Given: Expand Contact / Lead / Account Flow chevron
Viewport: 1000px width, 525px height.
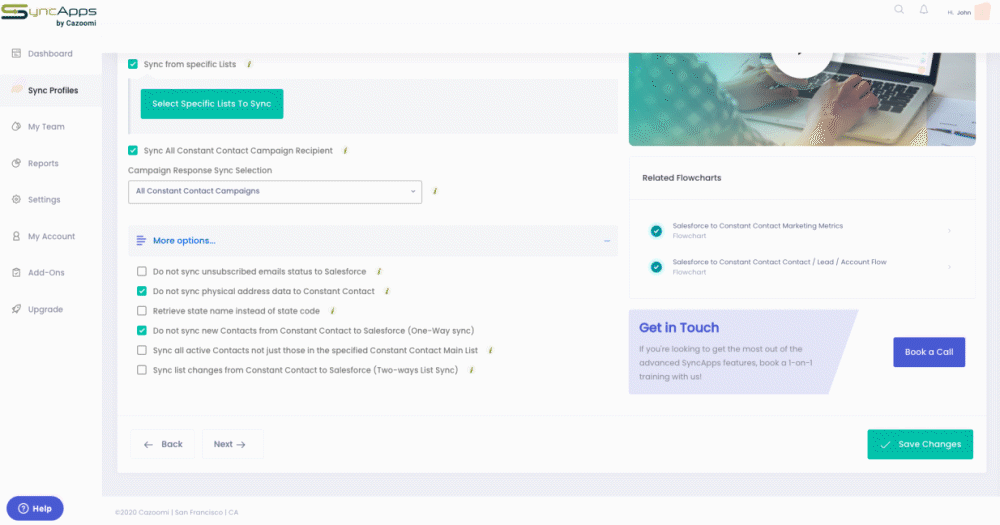Looking at the screenshot, I should [x=949, y=267].
